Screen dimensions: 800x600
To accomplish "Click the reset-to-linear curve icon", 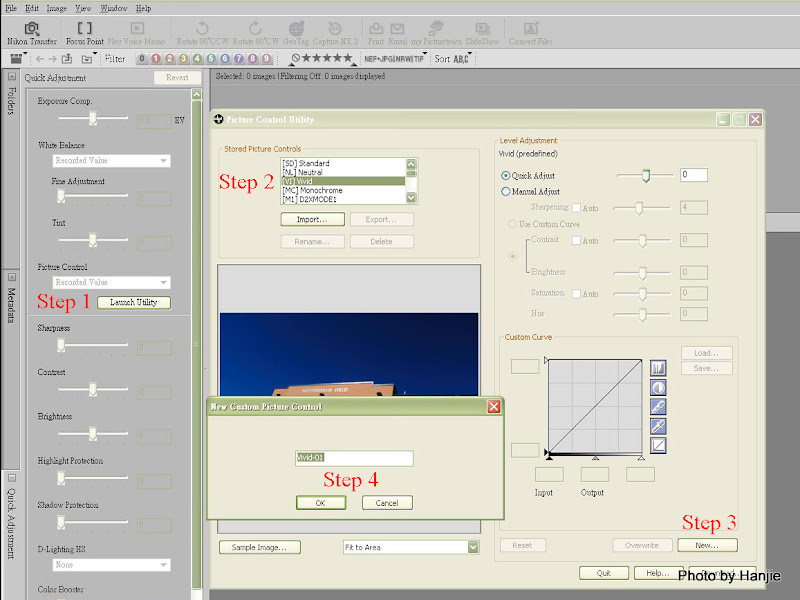I will (658, 445).
